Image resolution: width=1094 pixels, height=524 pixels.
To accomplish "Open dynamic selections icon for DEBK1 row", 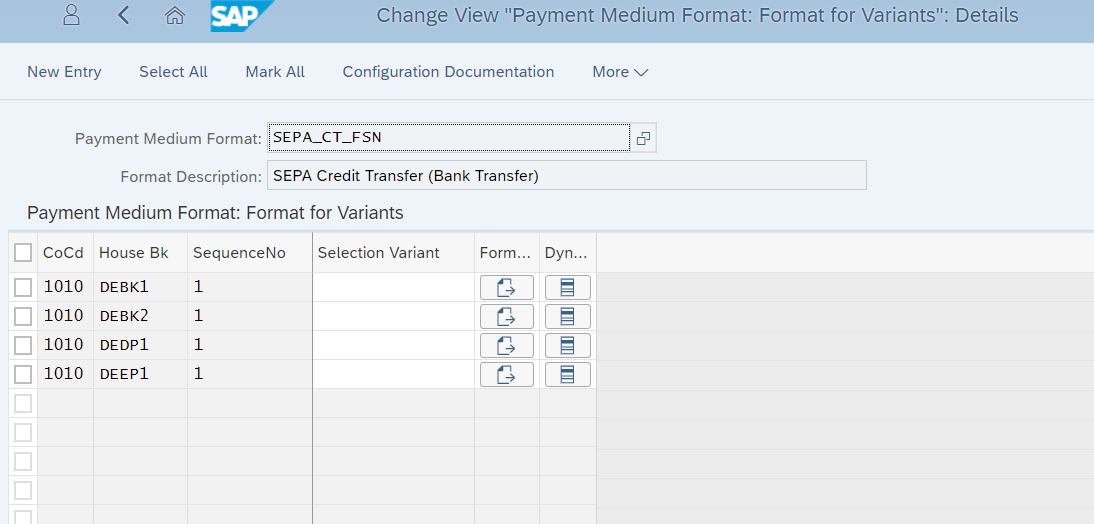I will [567, 287].
